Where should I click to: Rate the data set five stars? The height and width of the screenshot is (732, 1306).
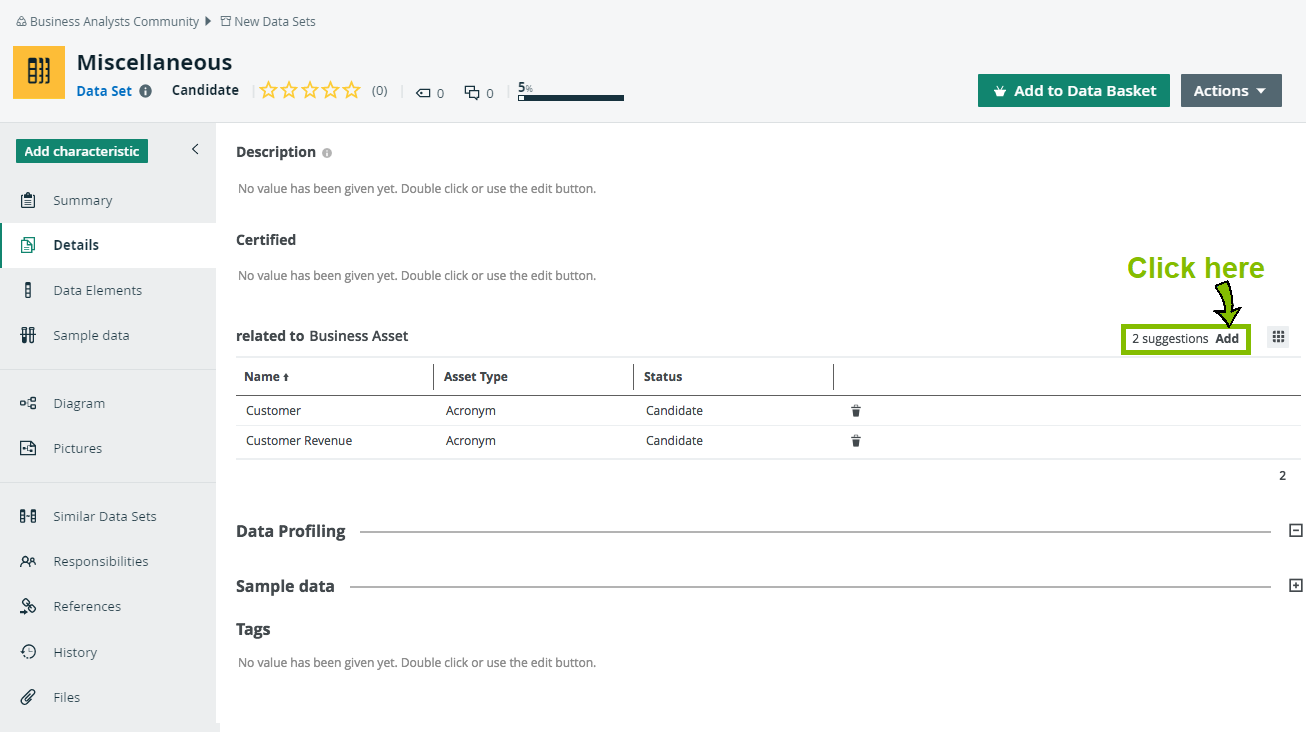point(351,90)
